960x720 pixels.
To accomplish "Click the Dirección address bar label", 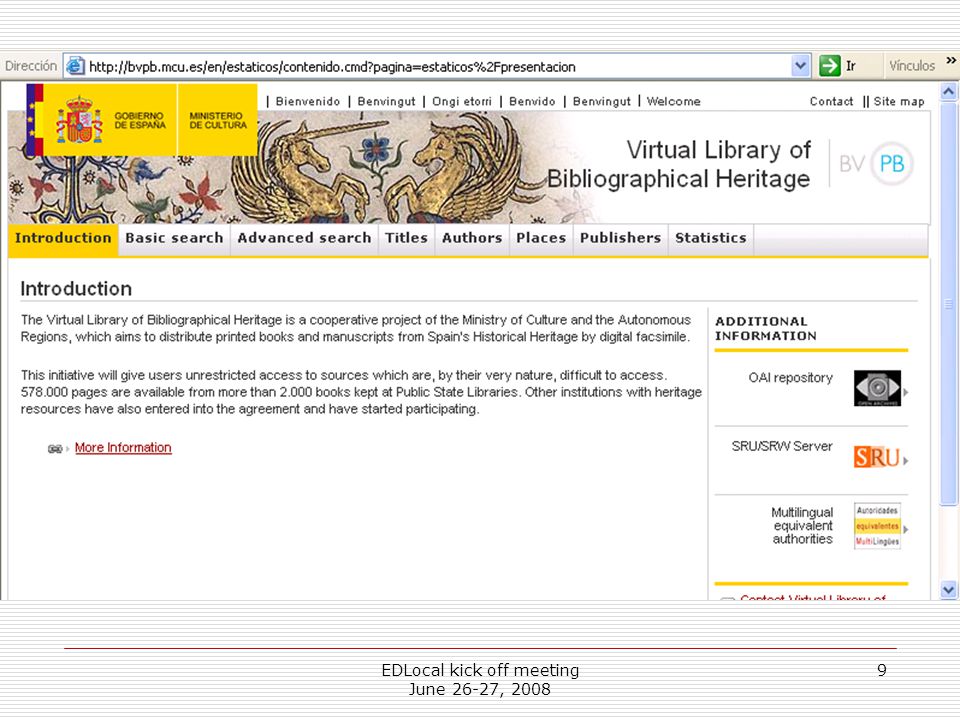I will 31,66.
